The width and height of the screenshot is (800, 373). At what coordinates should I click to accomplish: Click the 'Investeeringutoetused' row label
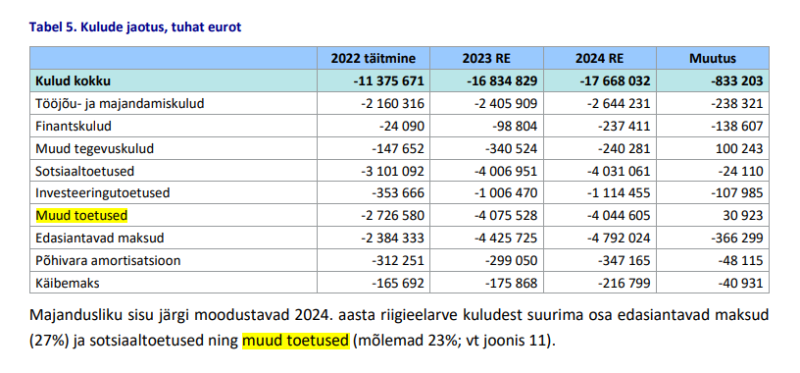pos(103,193)
